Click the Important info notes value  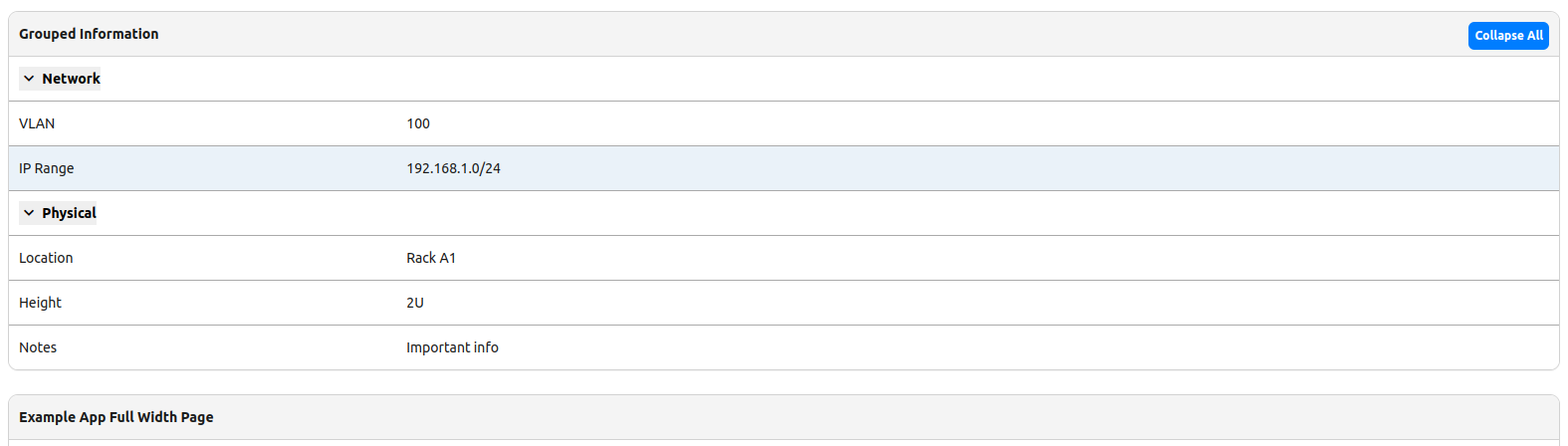coord(452,347)
